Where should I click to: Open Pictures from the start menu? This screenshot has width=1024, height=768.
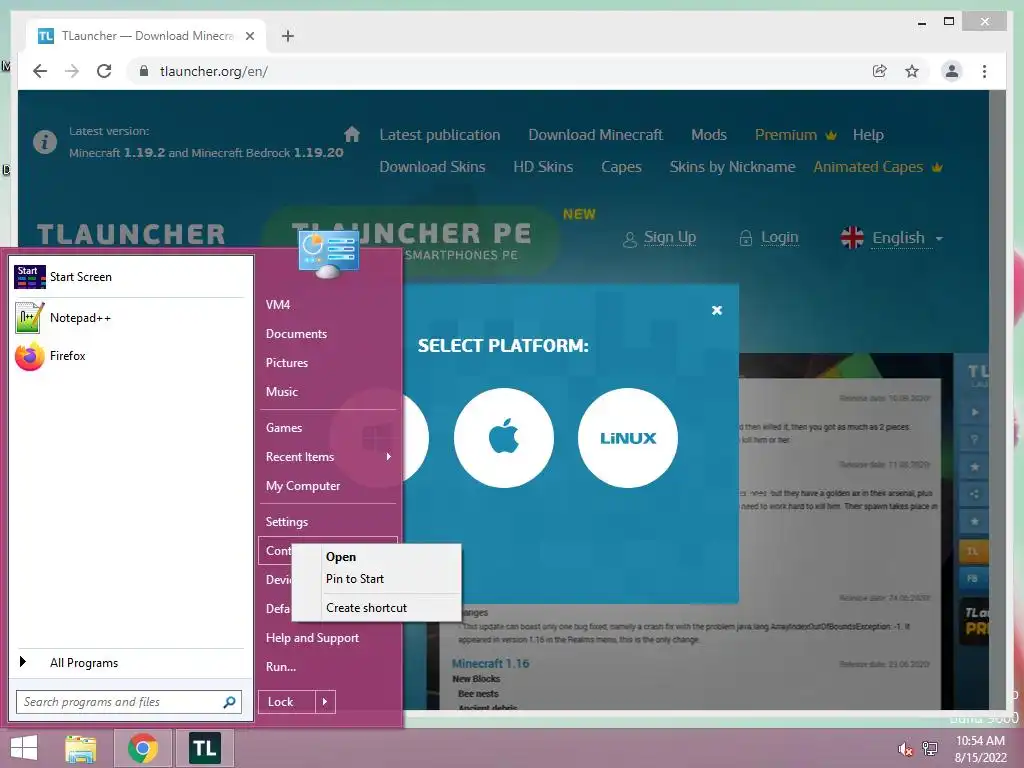click(x=287, y=363)
